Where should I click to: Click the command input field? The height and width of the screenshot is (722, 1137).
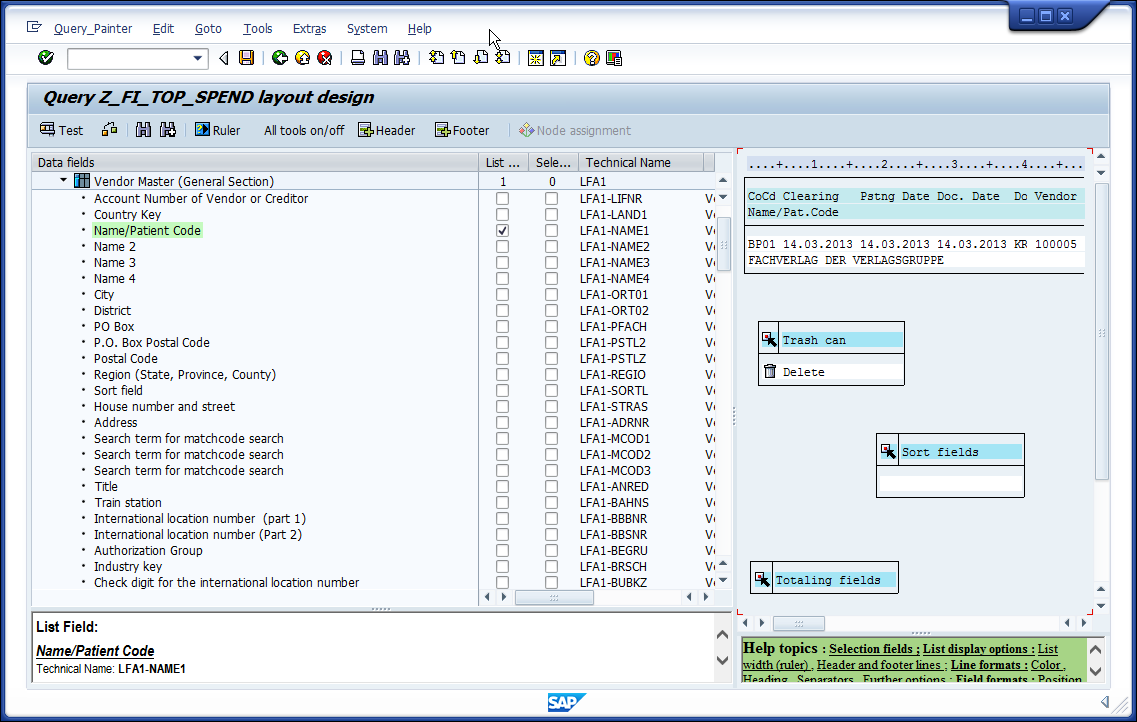[x=129, y=58]
